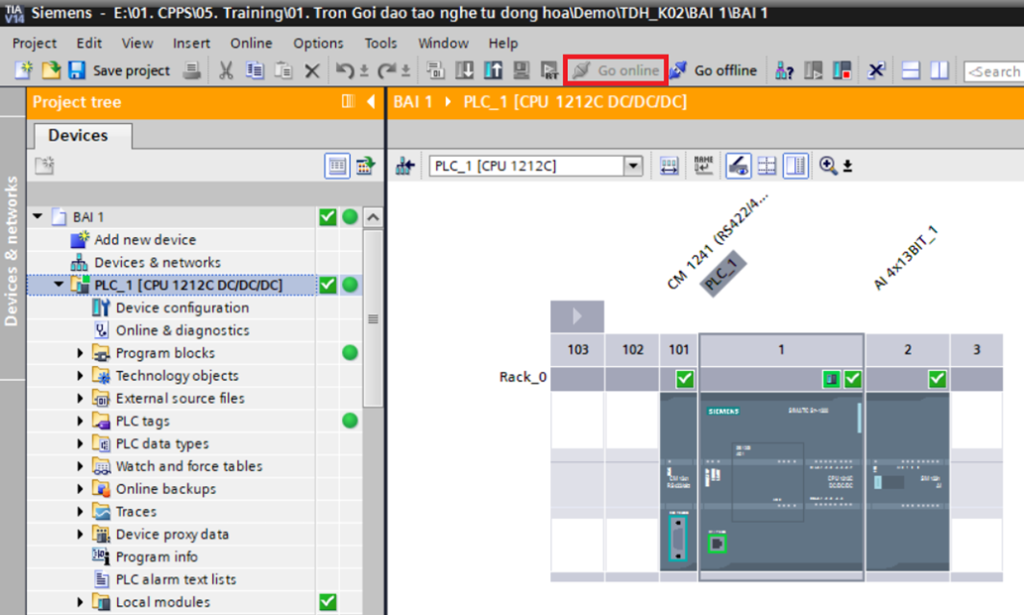Click the Delete X icon in toolbar
The height and width of the screenshot is (615, 1024).
point(312,71)
